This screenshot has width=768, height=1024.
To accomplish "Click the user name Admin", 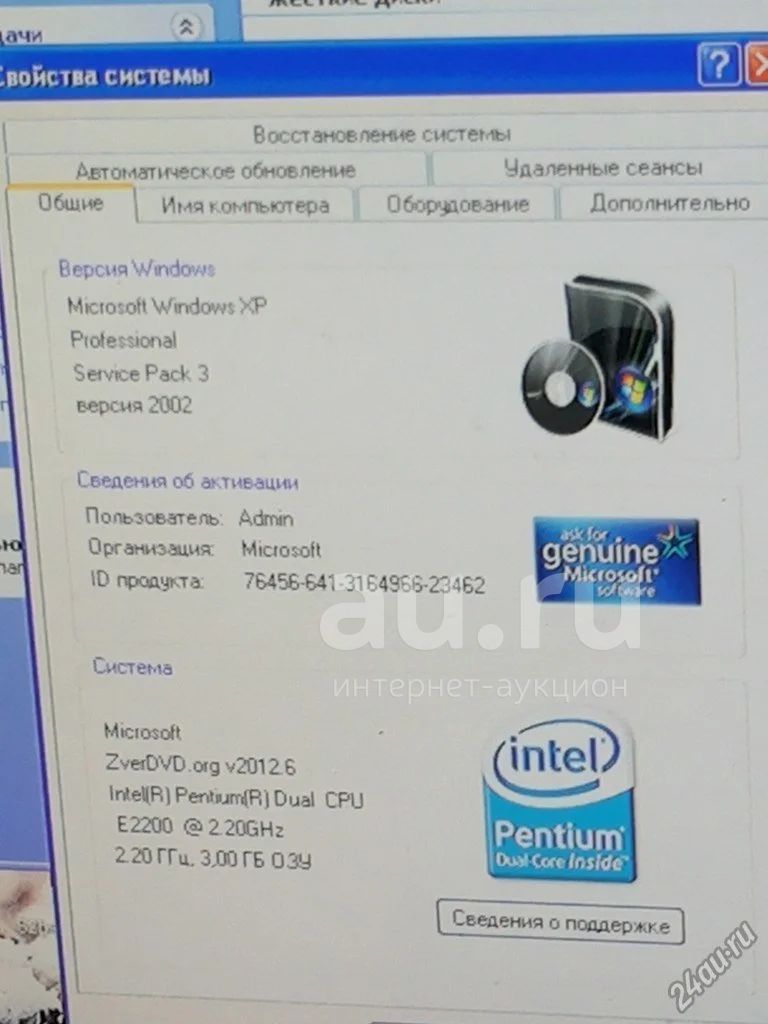I will 266,518.
